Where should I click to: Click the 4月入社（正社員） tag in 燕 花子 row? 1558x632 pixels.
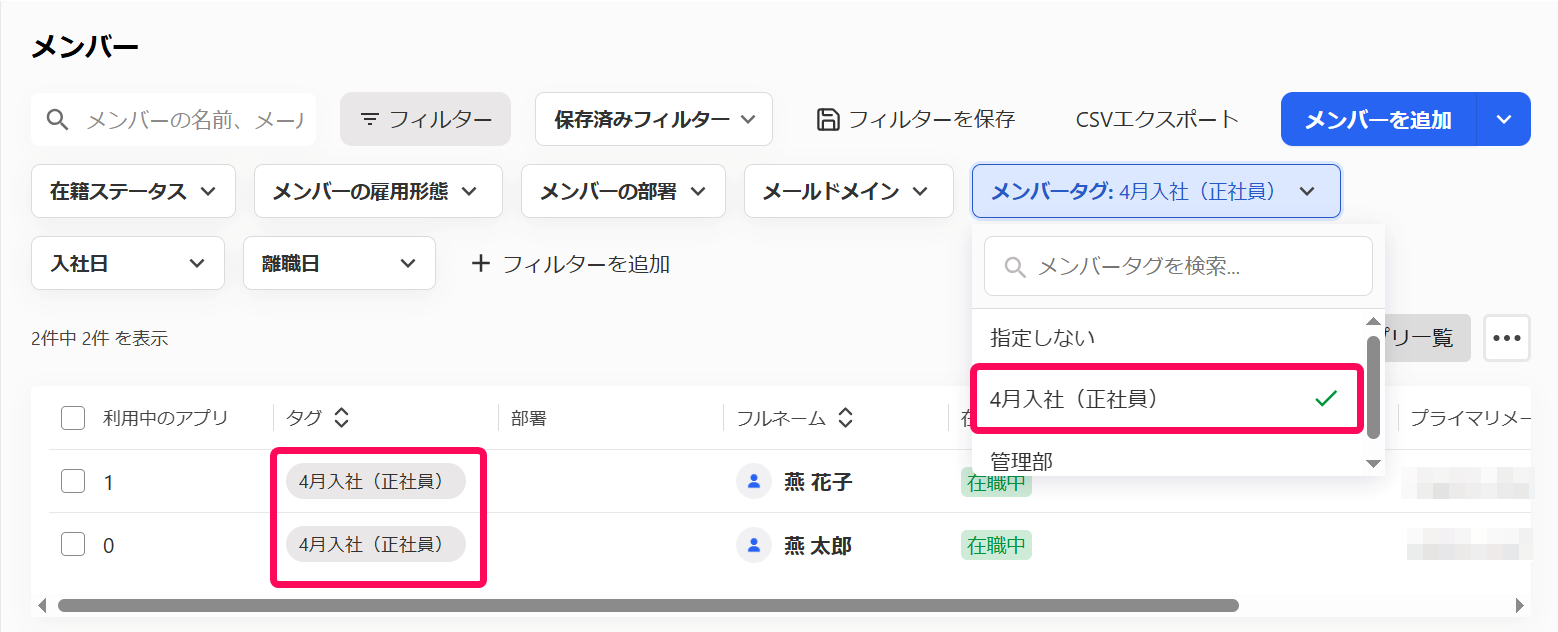point(376,481)
